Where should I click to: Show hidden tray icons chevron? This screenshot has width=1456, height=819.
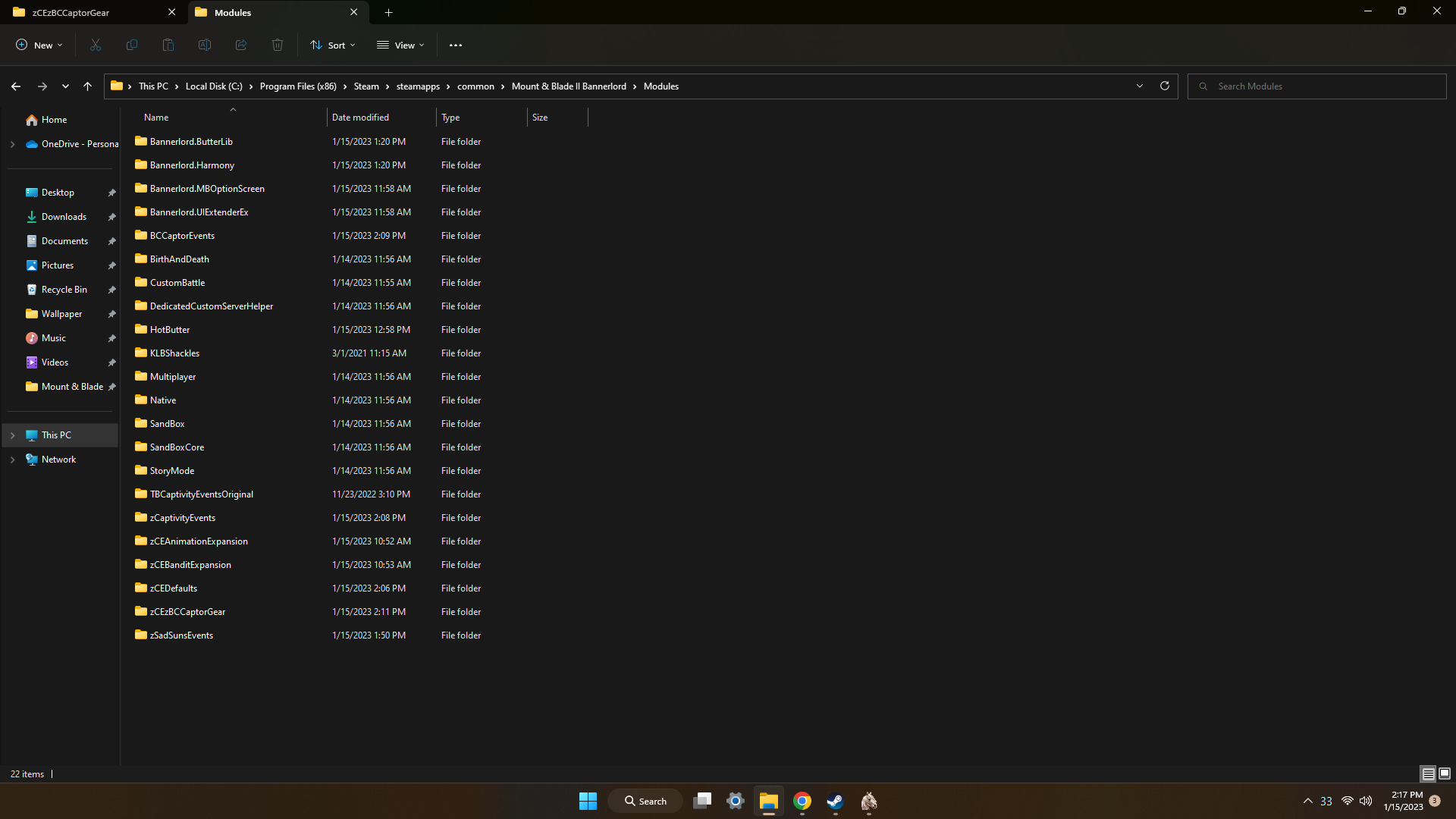pos(1308,801)
